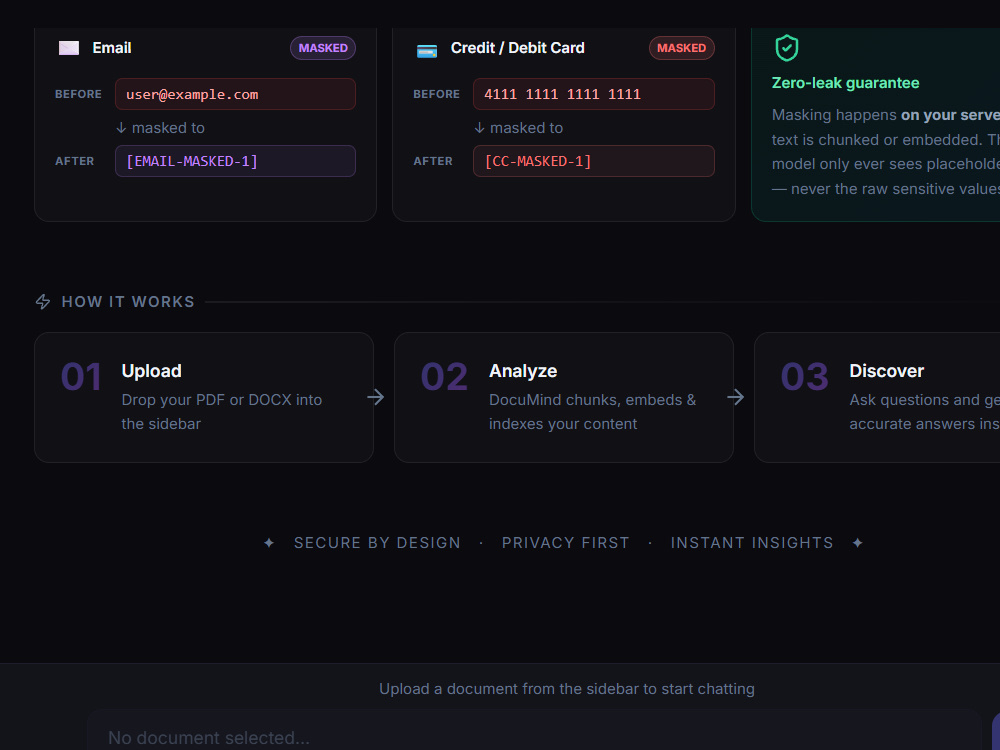Click the Email envelope icon
1000x750 pixels.
point(69,48)
